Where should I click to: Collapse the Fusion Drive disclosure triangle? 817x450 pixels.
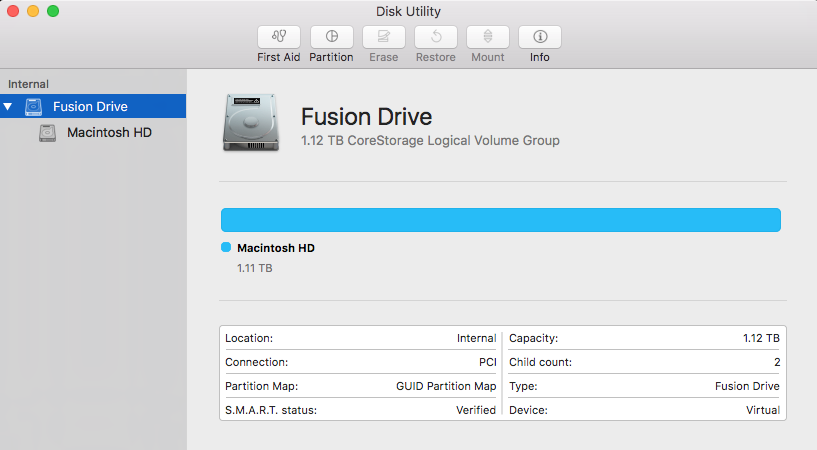pyautogui.click(x=8, y=107)
